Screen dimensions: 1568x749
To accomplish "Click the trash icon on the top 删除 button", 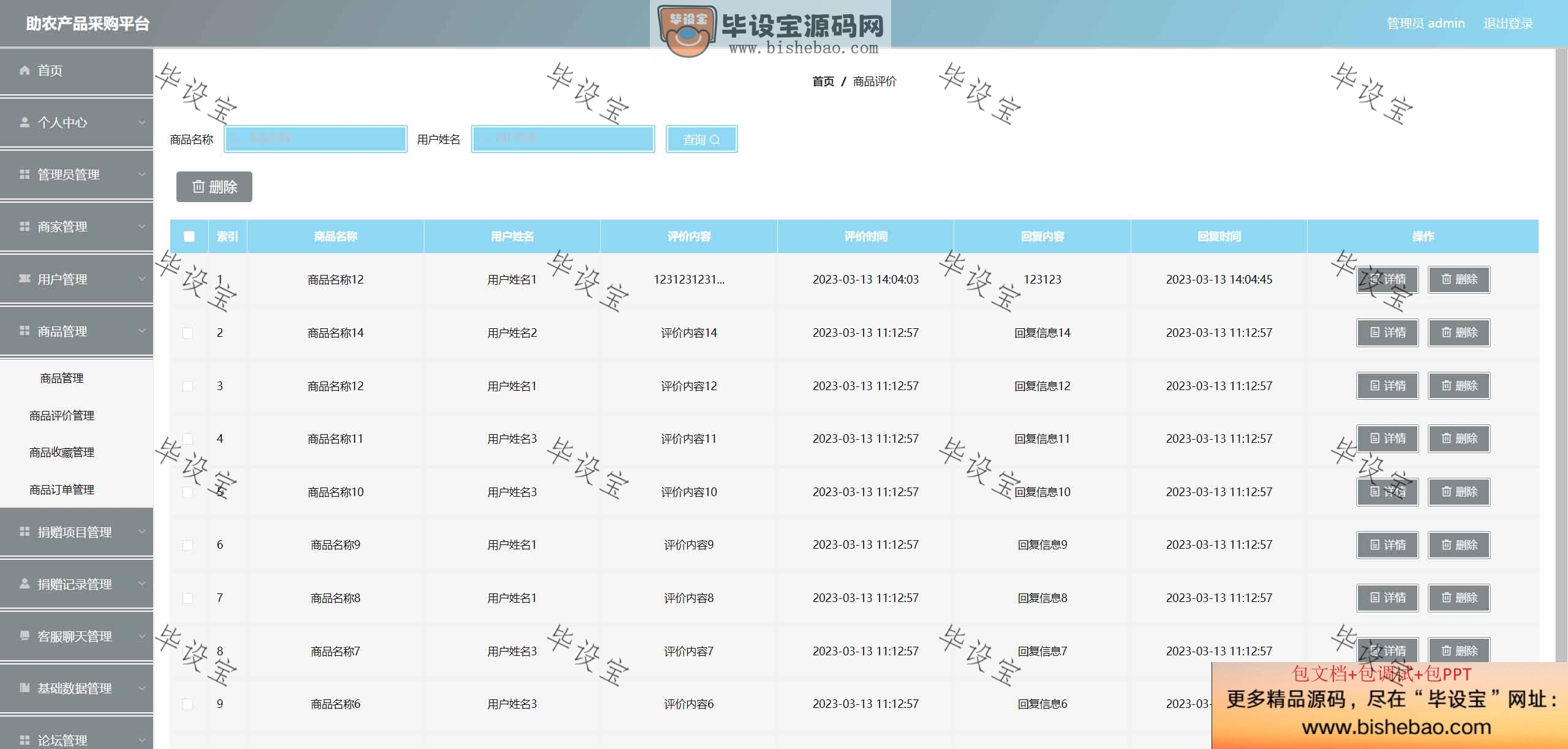I will (x=198, y=187).
